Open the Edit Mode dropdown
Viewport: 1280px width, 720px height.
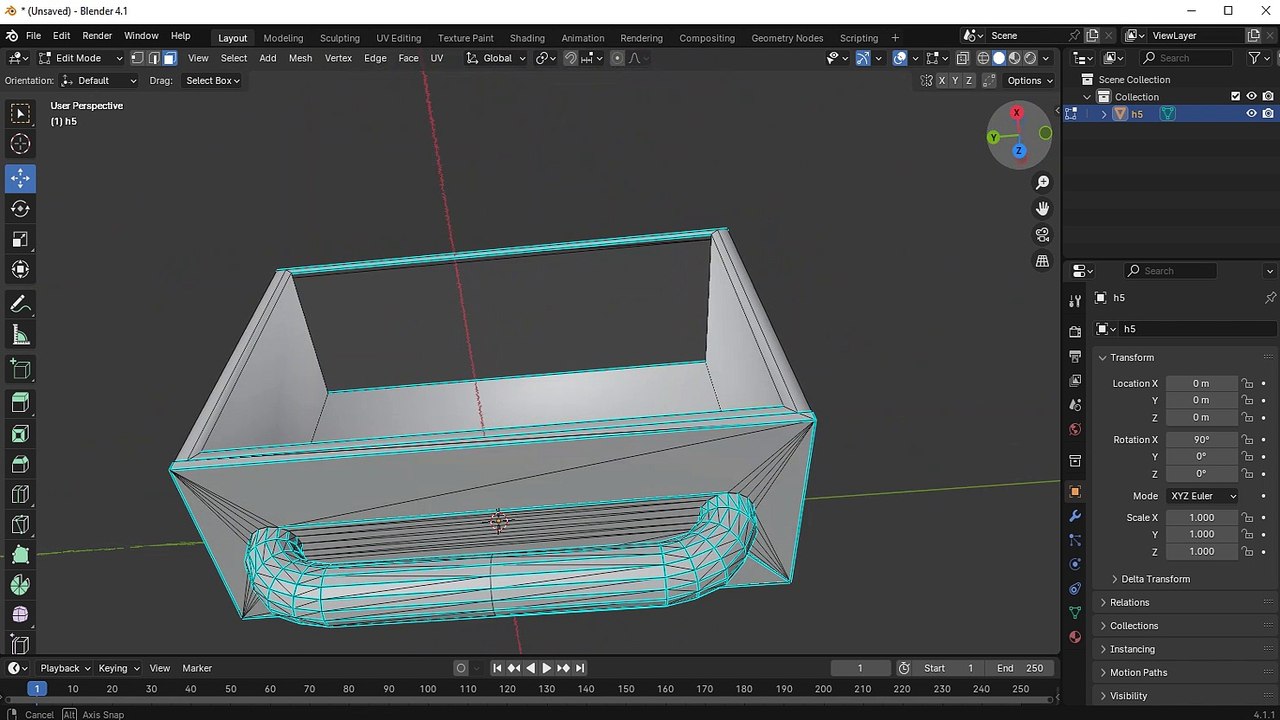point(80,58)
